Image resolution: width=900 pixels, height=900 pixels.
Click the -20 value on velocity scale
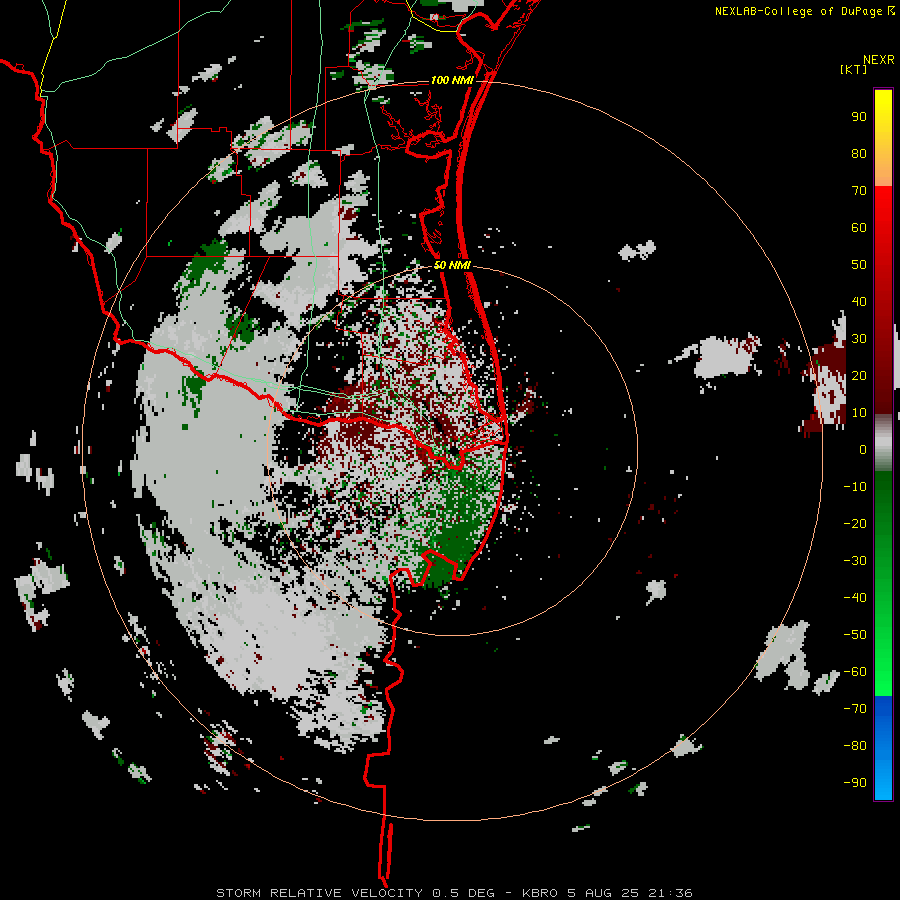point(855,524)
